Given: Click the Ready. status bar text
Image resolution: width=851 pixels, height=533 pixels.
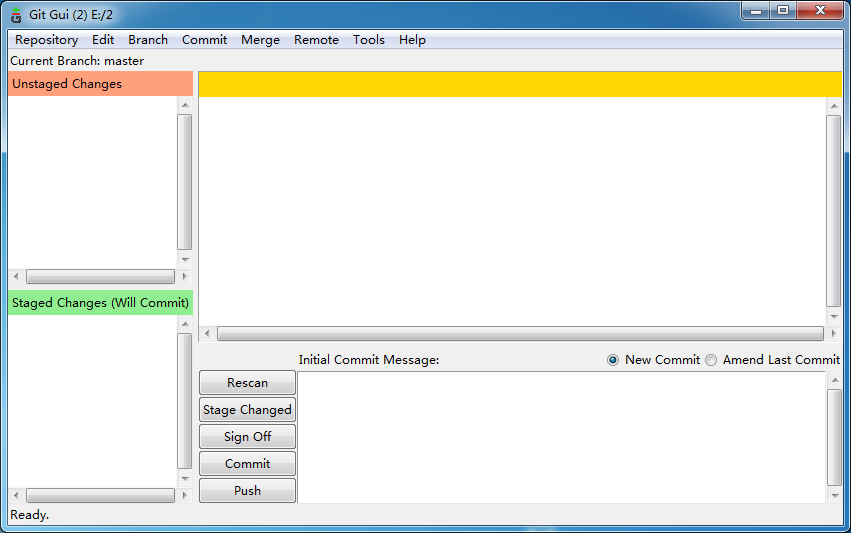Looking at the screenshot, I should (x=29, y=515).
